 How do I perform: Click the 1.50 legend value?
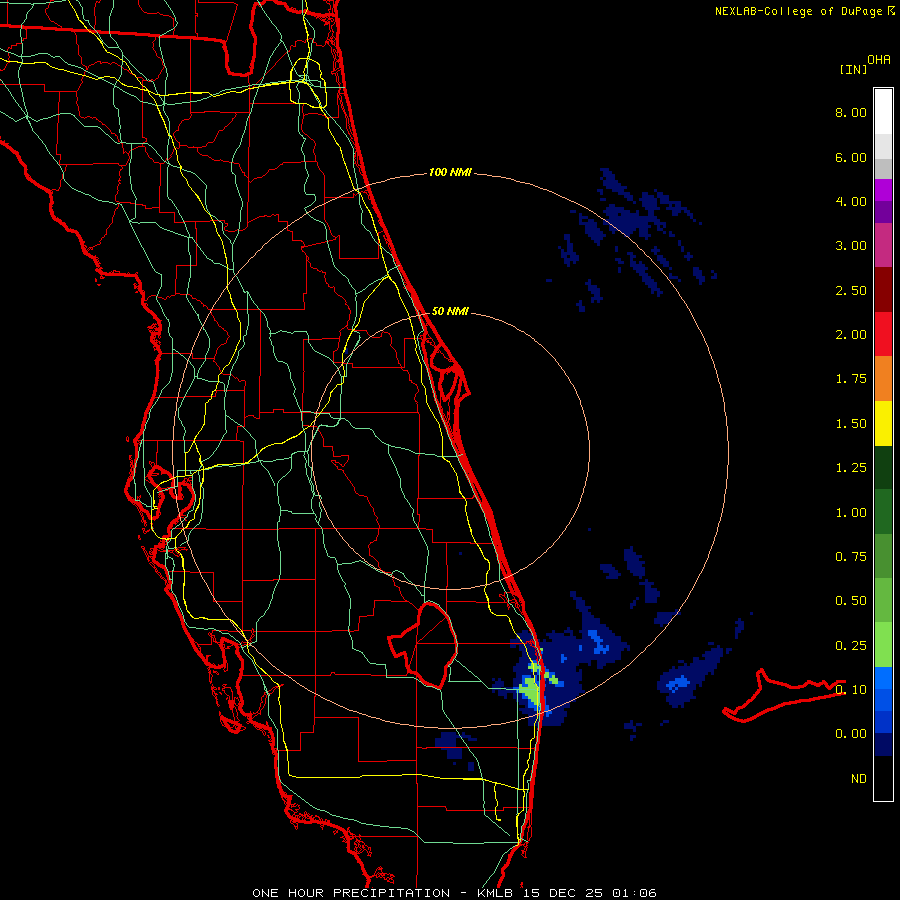(851, 424)
